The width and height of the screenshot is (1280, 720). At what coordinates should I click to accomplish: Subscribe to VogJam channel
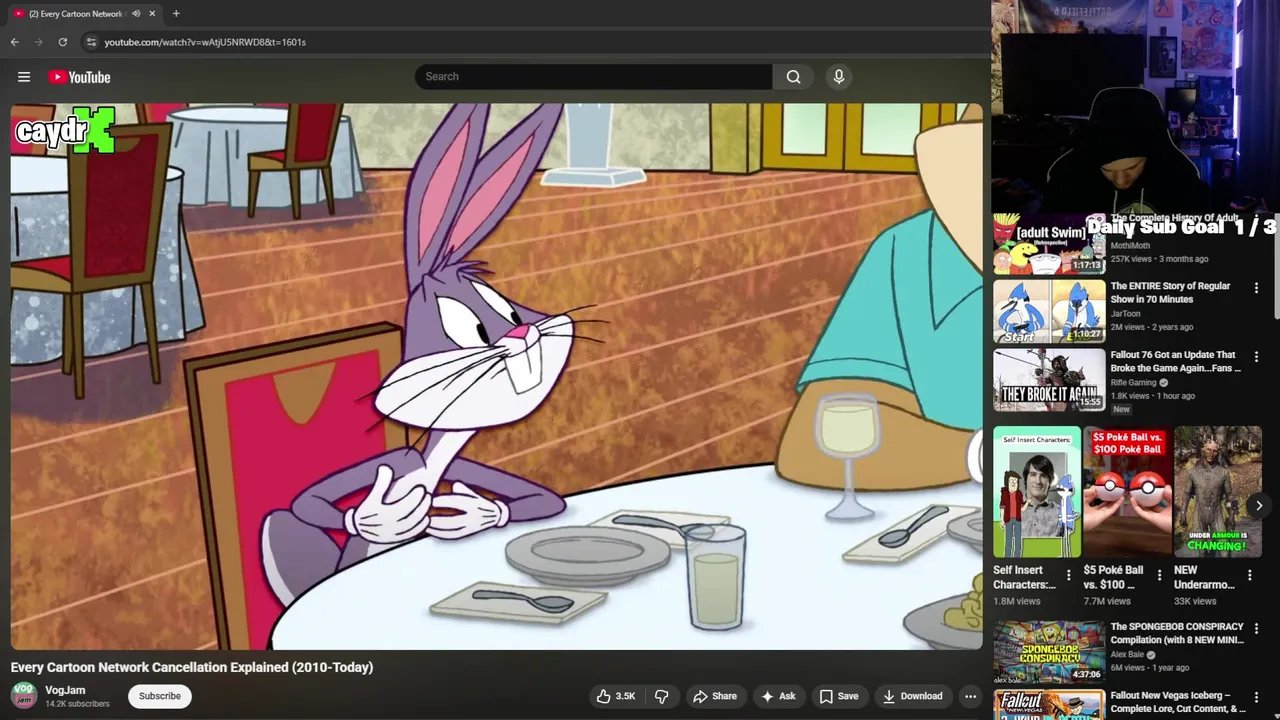click(x=160, y=696)
